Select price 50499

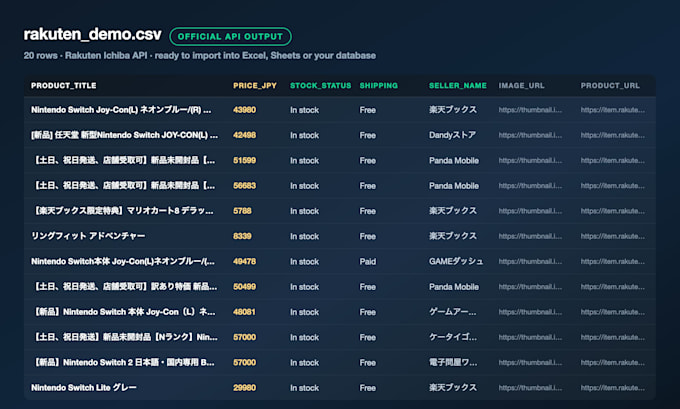point(244,286)
